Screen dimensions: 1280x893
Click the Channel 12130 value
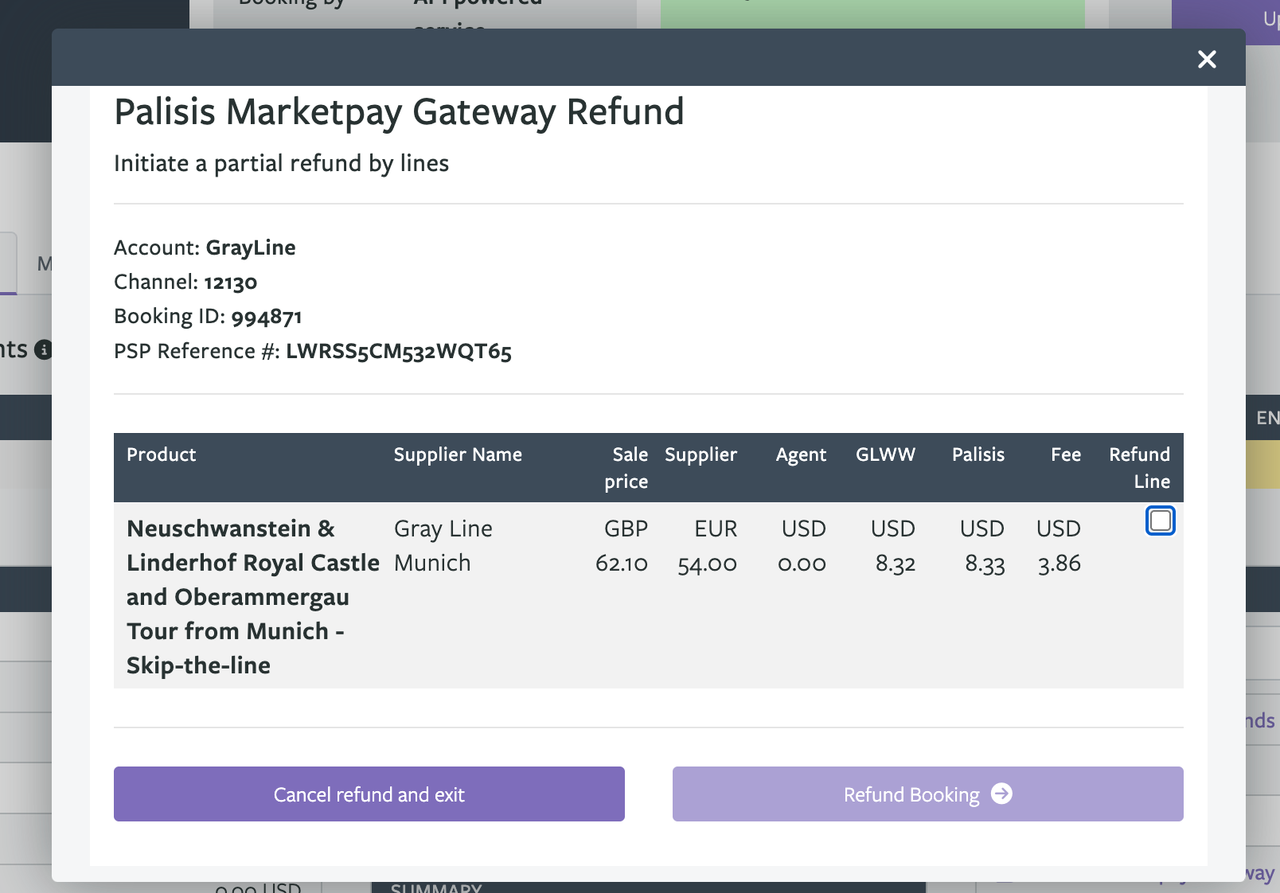tap(231, 282)
